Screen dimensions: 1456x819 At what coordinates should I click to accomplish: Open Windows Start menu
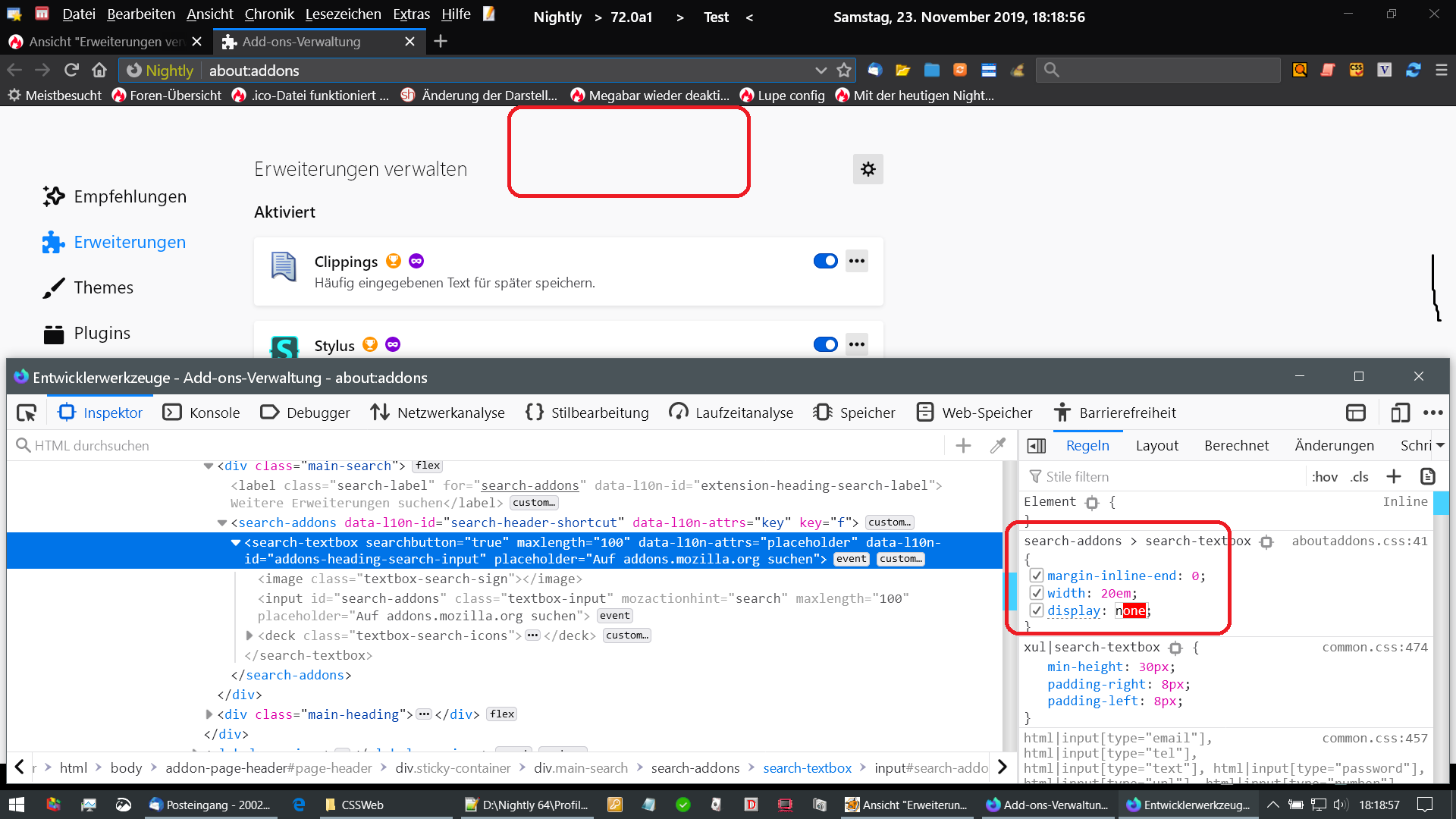click(x=16, y=805)
